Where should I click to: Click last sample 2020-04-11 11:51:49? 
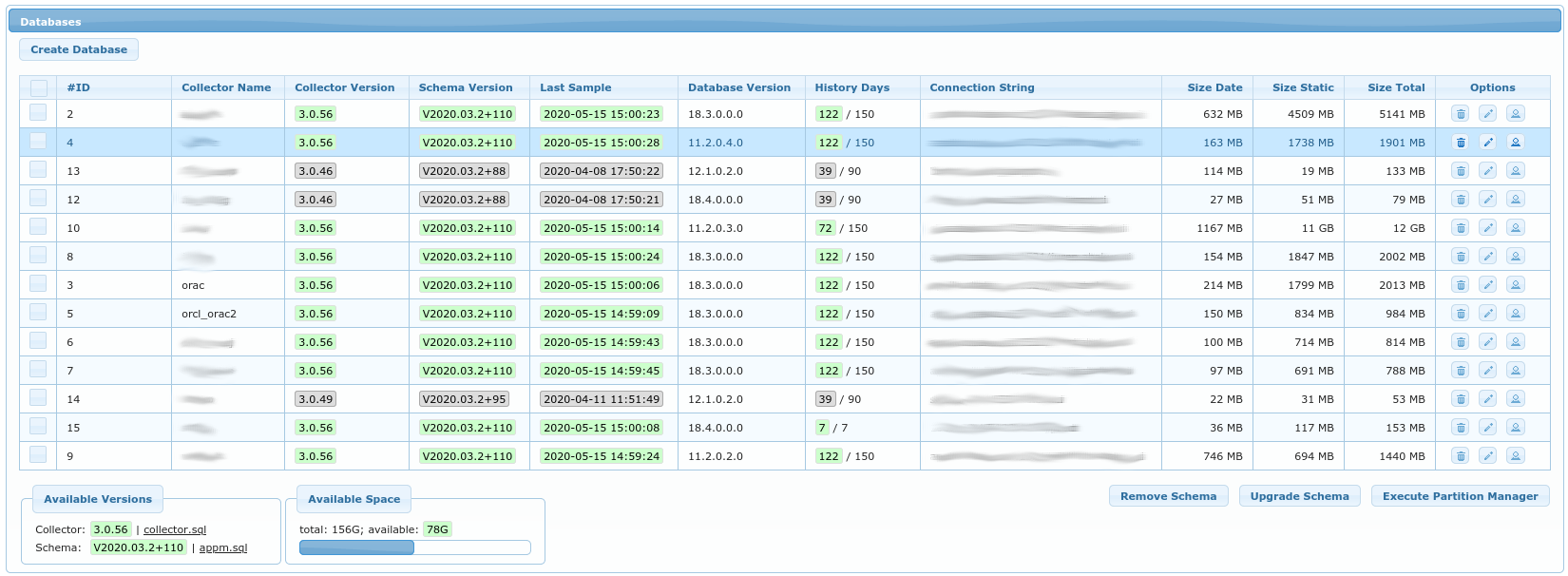coord(602,399)
